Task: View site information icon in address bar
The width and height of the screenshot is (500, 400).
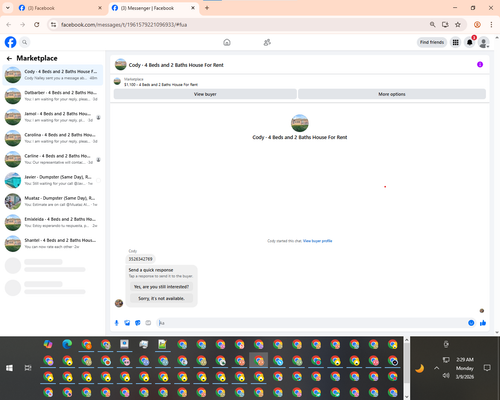Action: click(53, 24)
